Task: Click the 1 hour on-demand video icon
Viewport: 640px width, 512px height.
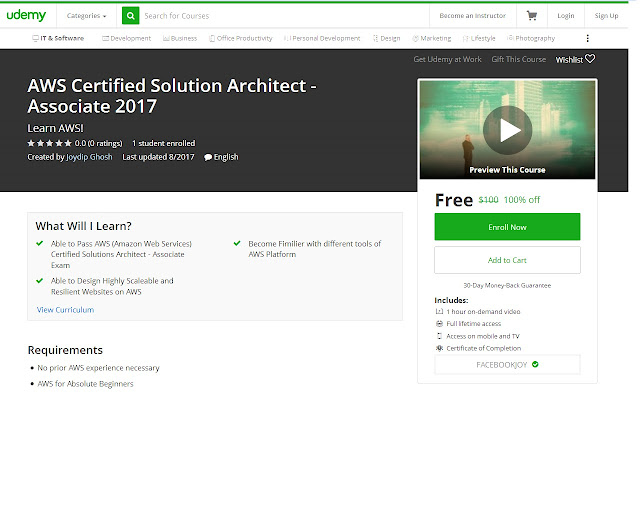Action: pyautogui.click(x=439, y=311)
